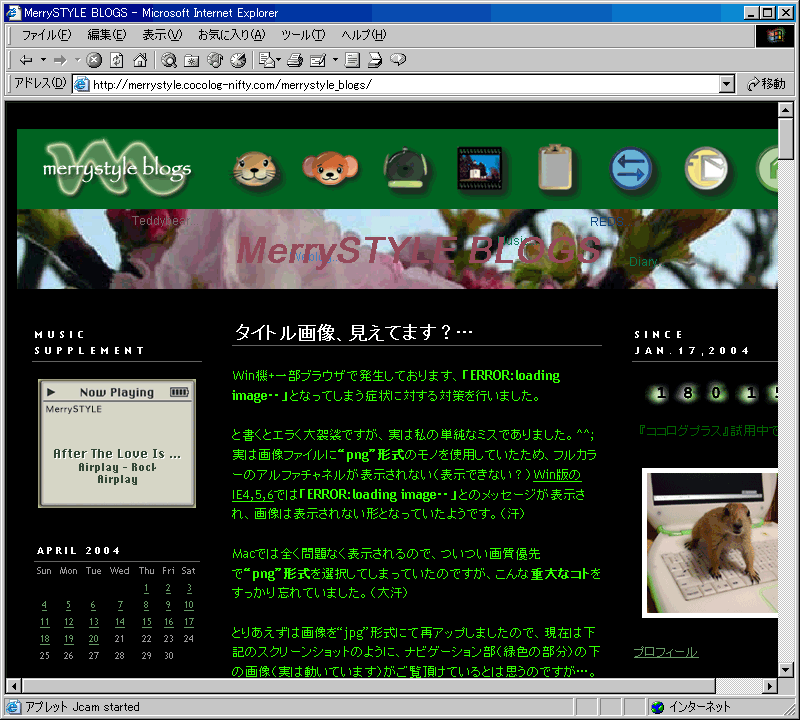Open the Edit button dropdown arrow
The width and height of the screenshot is (800, 720).
click(335, 60)
